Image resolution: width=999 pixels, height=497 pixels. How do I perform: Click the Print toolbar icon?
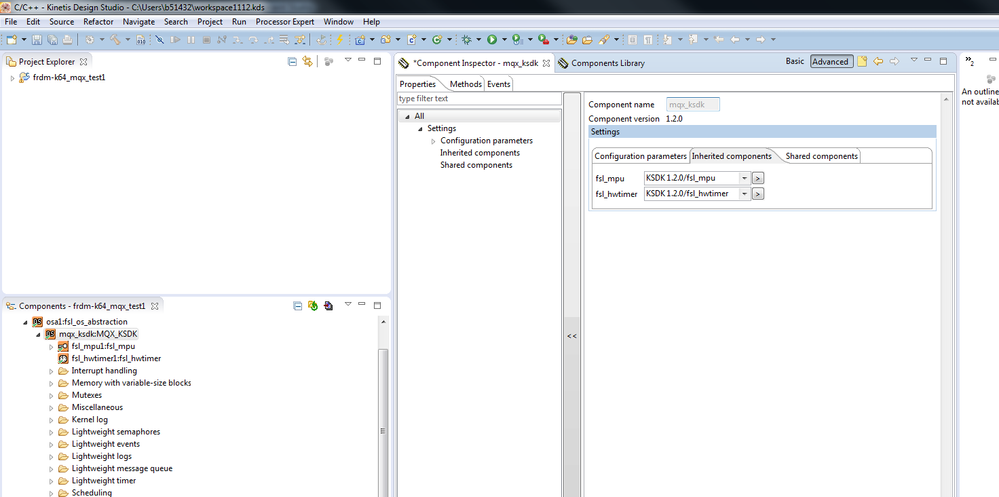(x=67, y=40)
